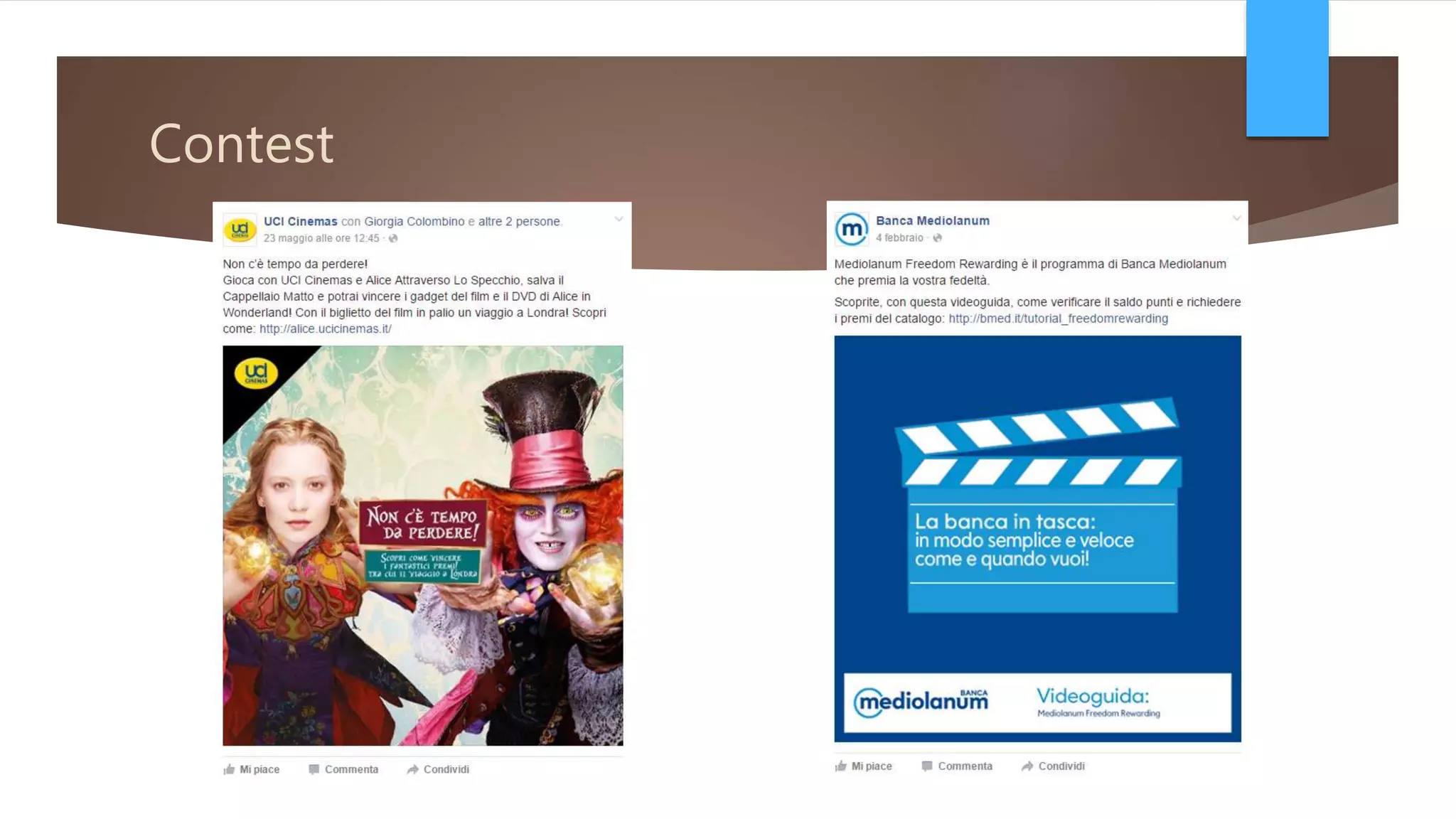This screenshot has width=1456, height=819.
Task: Click the Commenta bubble icon under Mediolanum post
Action: tap(926, 766)
